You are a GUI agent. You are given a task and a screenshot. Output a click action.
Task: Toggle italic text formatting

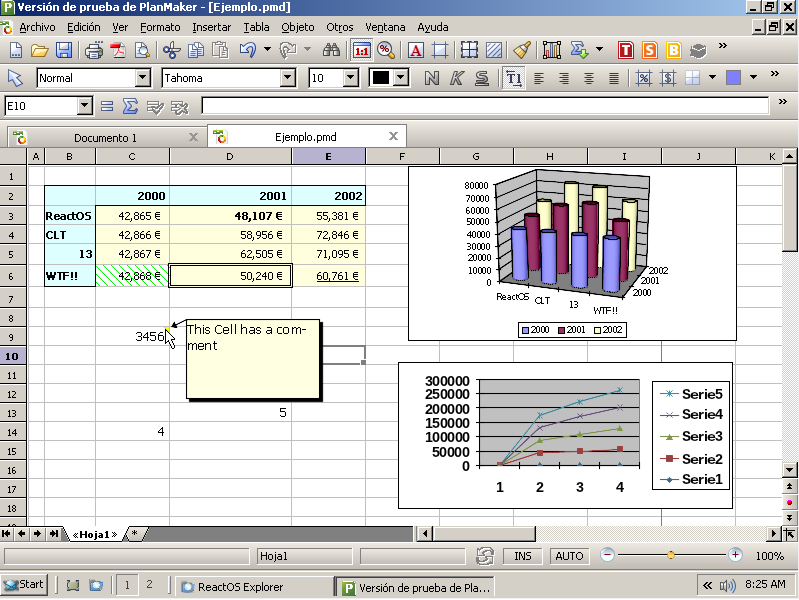click(x=457, y=77)
